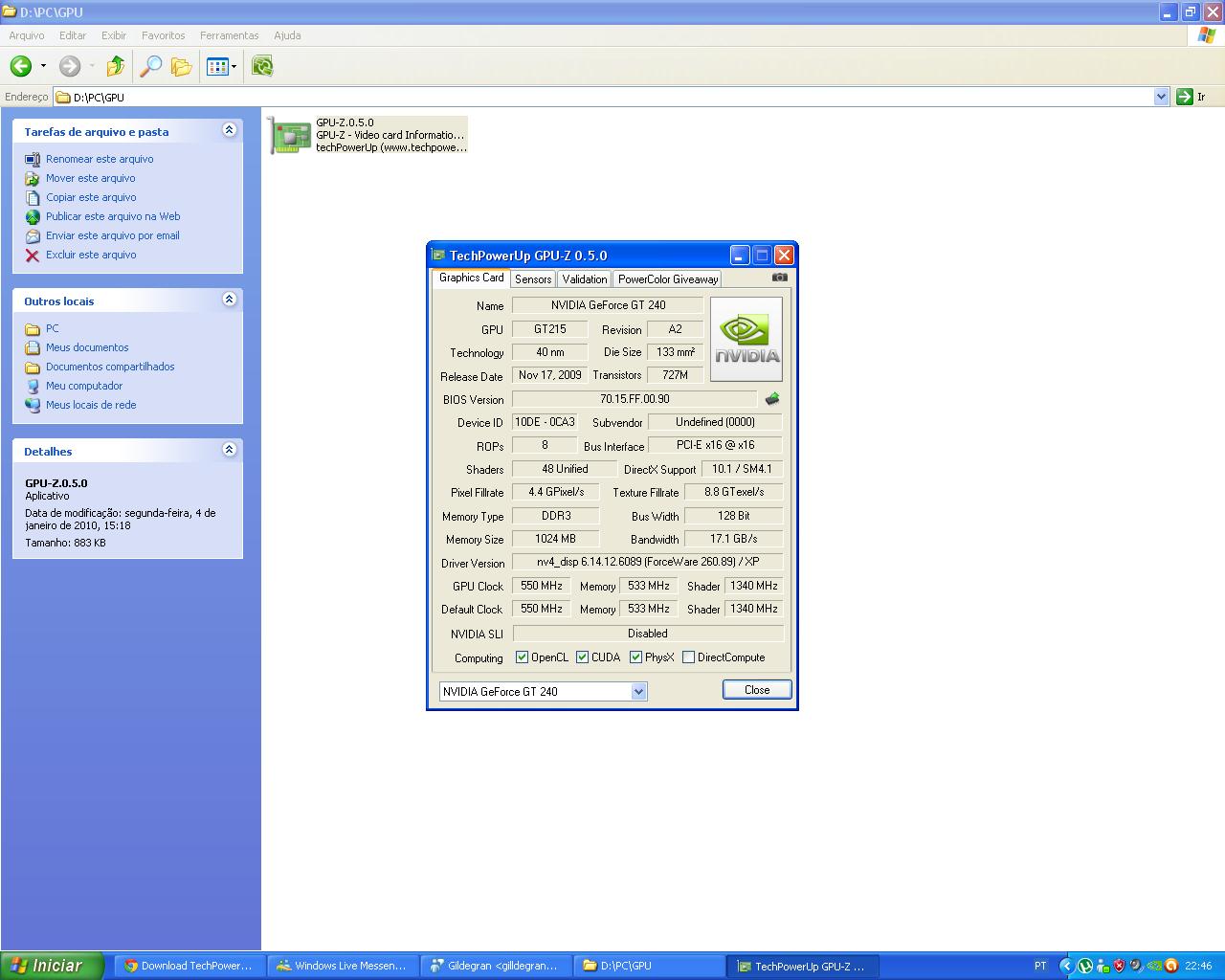Screen dimensions: 1225x980
Task: Switch to the Validation tab
Action: point(585,279)
